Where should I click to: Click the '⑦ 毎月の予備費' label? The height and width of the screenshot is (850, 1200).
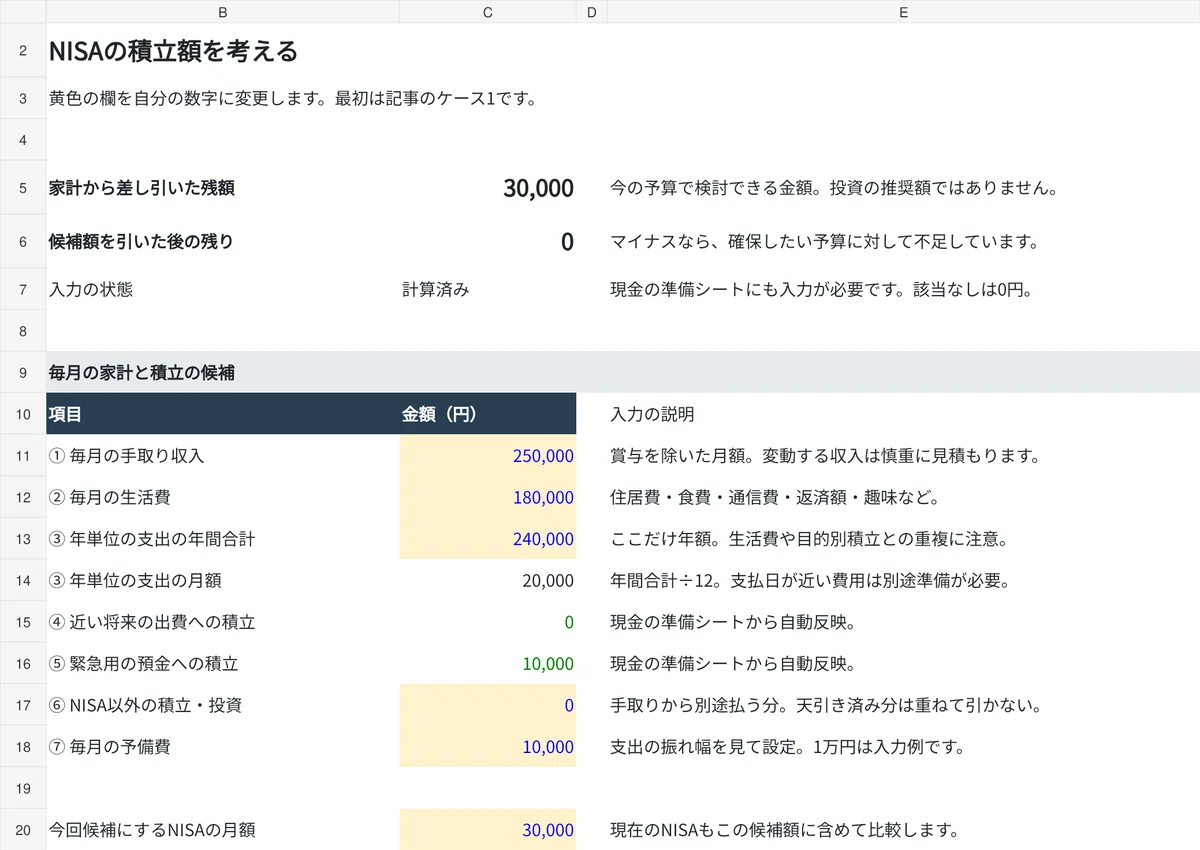pyautogui.click(x=109, y=747)
